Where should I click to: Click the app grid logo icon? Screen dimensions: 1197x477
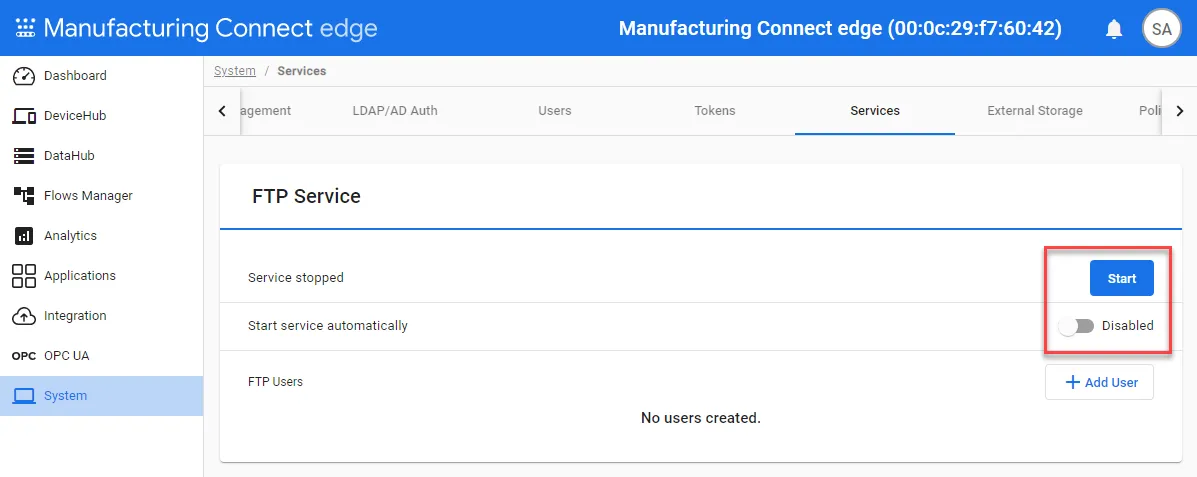point(25,28)
